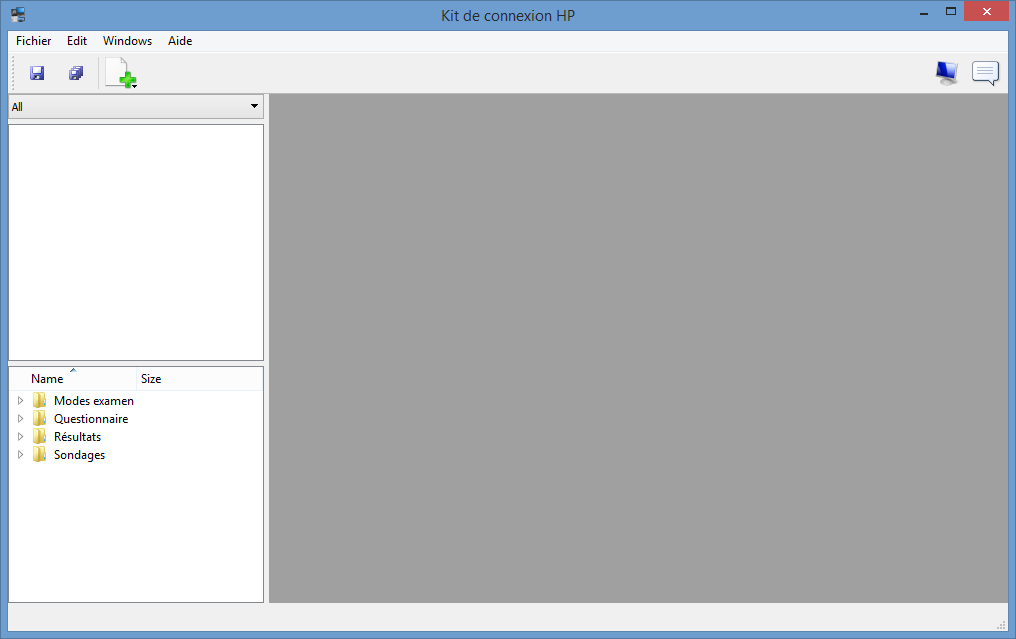Sort by the Name column header
This screenshot has width=1016, height=639.
click(73, 378)
